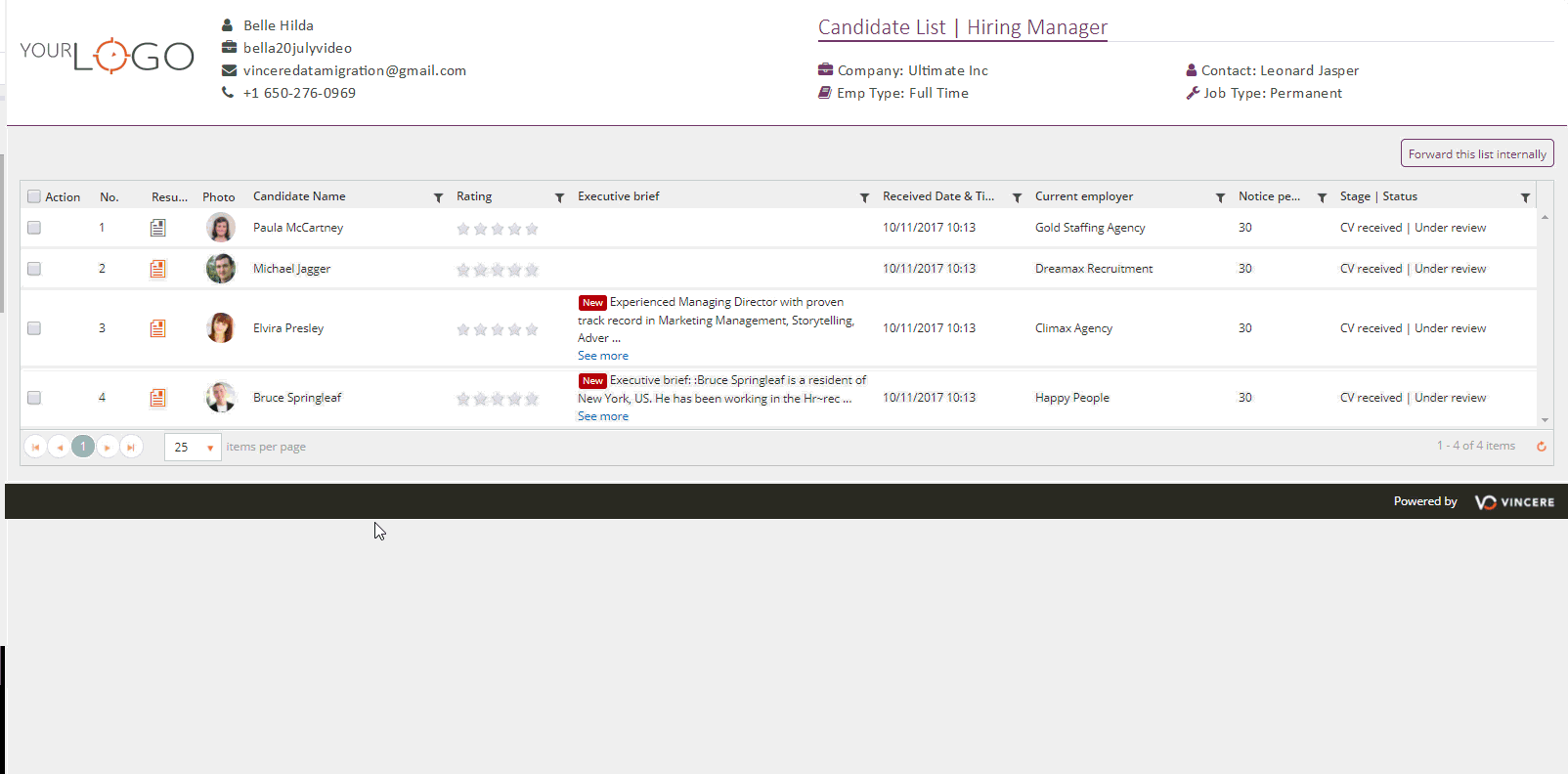Tick checkbox for Bruce Springleaf row
Screen dimensions: 1568x774
34,398
